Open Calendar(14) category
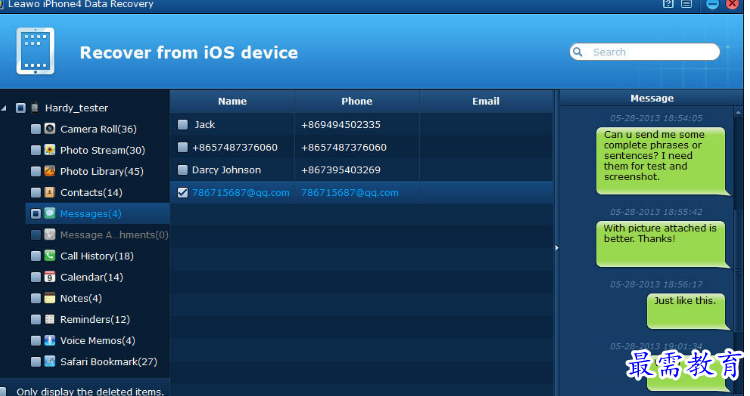Screen dimensions: 750x396 [91, 277]
